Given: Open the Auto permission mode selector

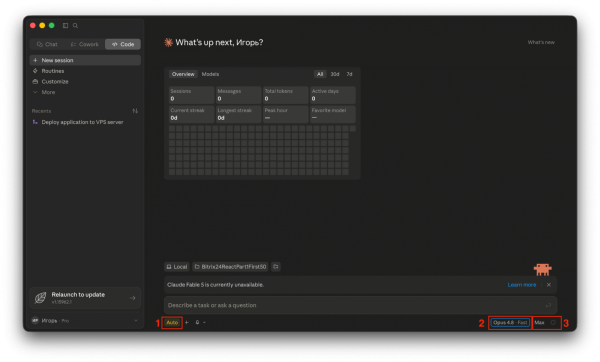Looking at the screenshot, I should pos(172,323).
